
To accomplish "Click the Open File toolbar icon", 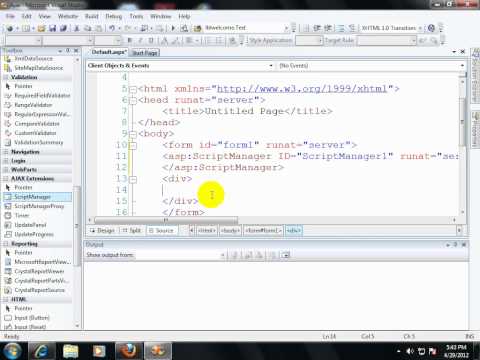I will pyautogui.click(x=41, y=28).
